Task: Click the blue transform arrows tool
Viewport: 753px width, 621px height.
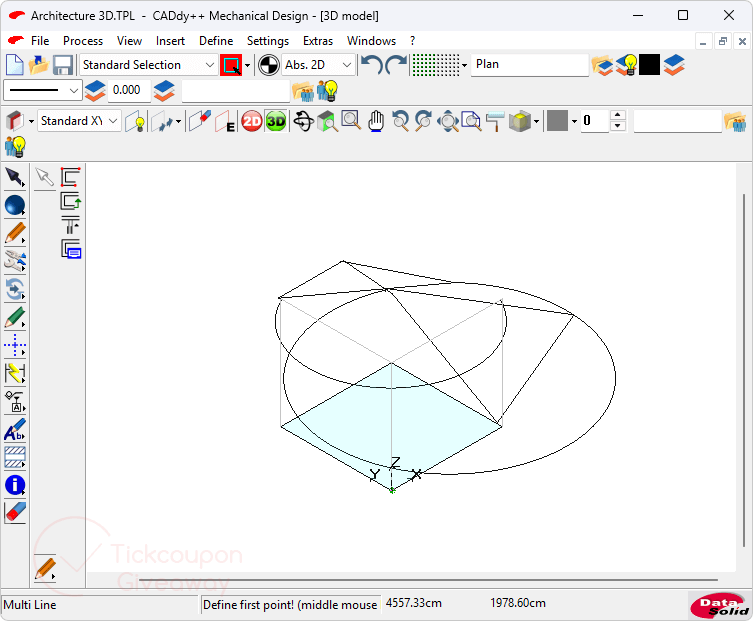Action: [x=15, y=289]
